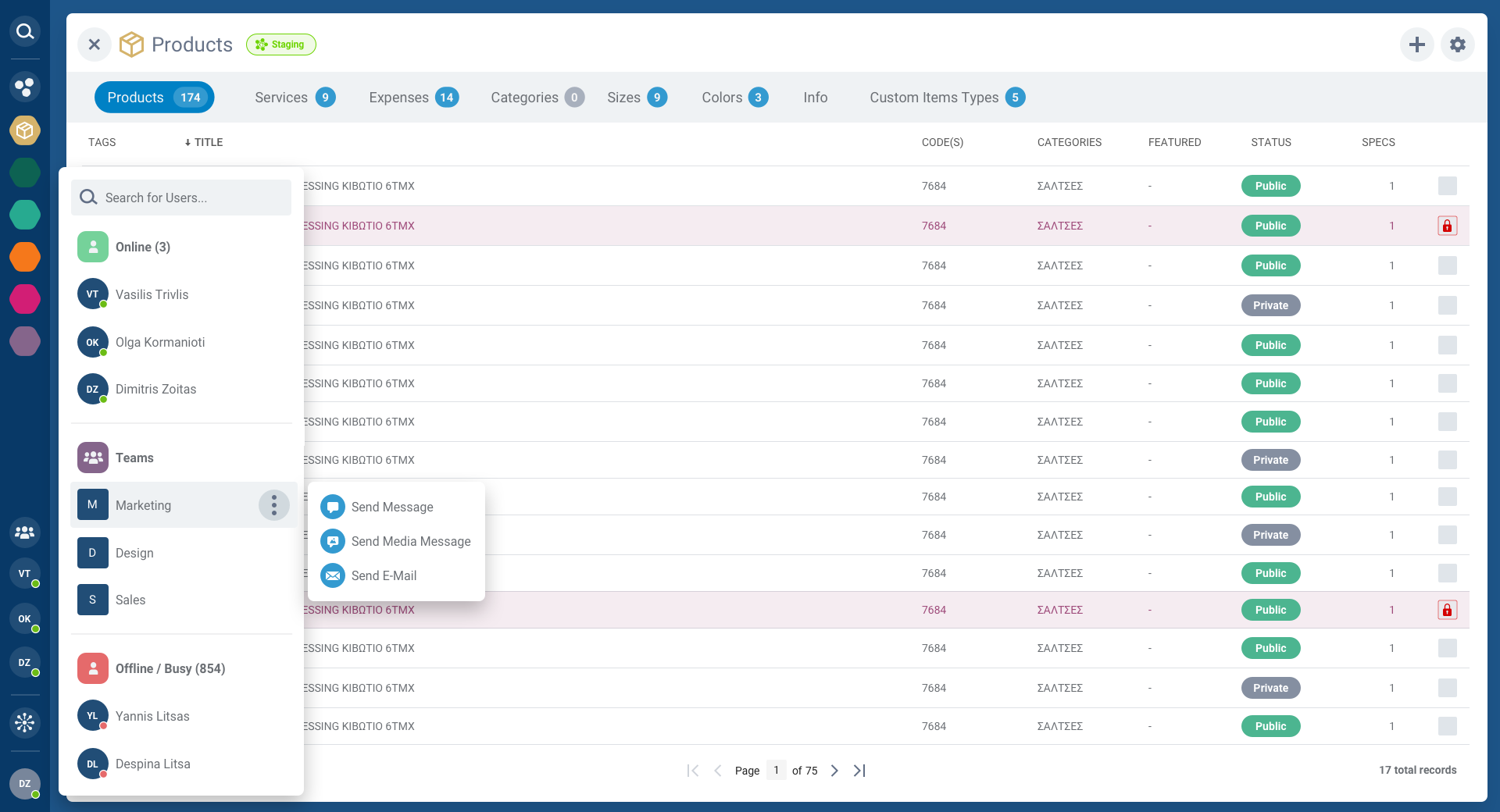The image size is (1500, 812).
Task: Click the plus icon to add product
Action: coord(1417,45)
